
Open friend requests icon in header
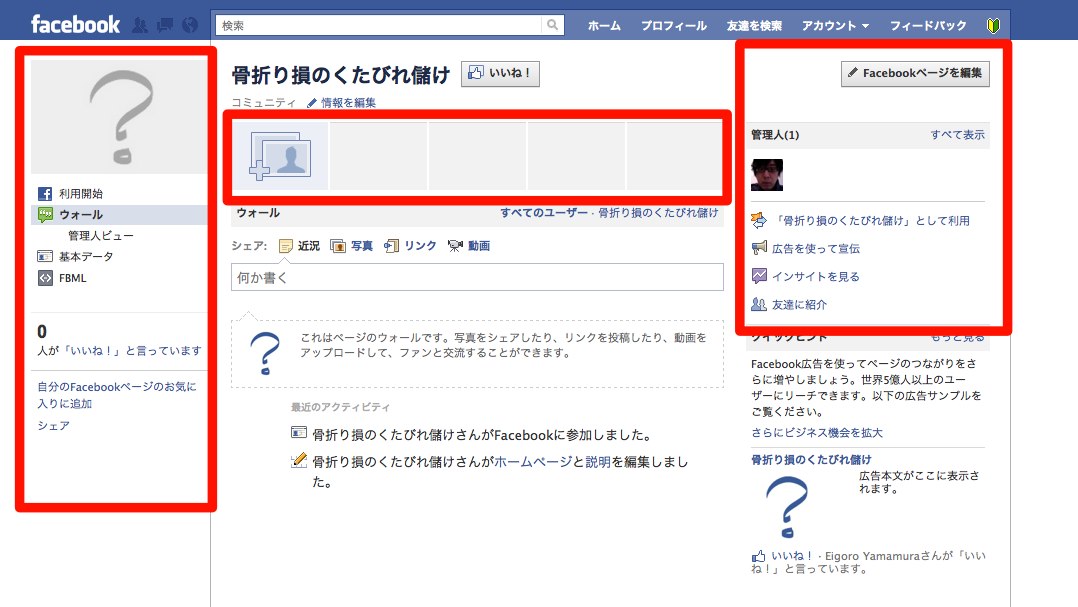[x=140, y=25]
